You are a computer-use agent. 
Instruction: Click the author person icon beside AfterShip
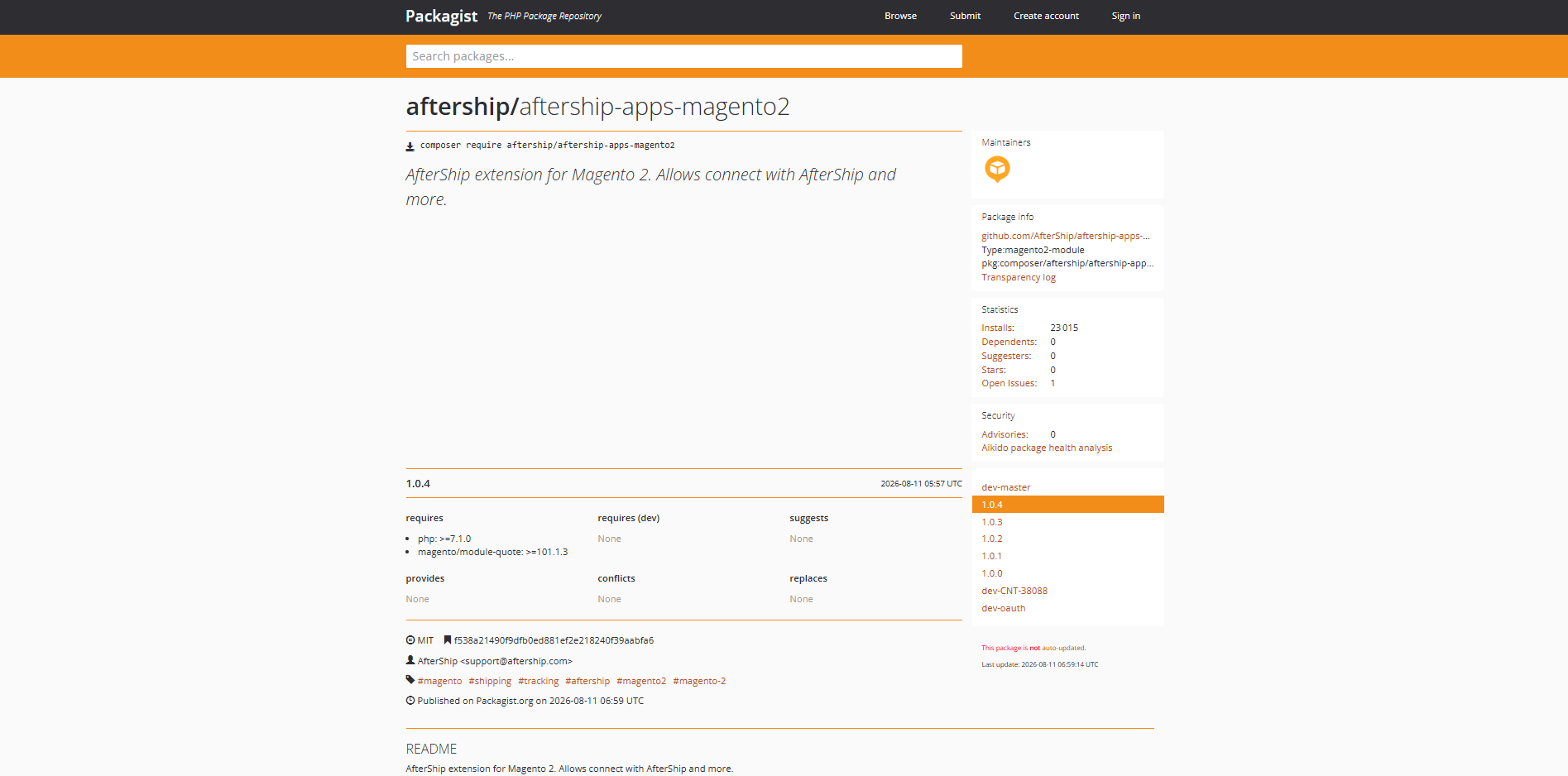click(410, 660)
